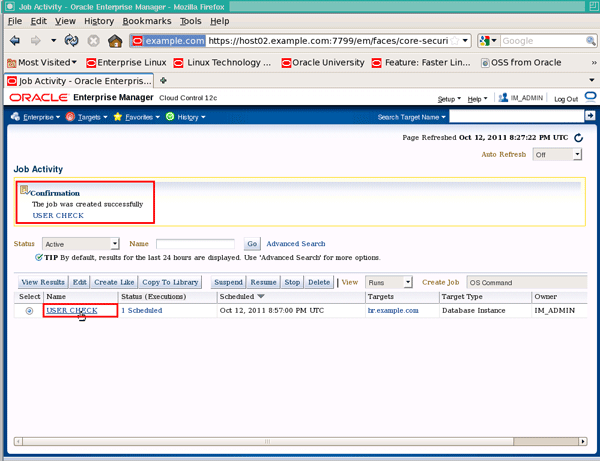Screen dimensions: 600x461
Task: Open the Targets navigation menu
Action: pos(86,117)
